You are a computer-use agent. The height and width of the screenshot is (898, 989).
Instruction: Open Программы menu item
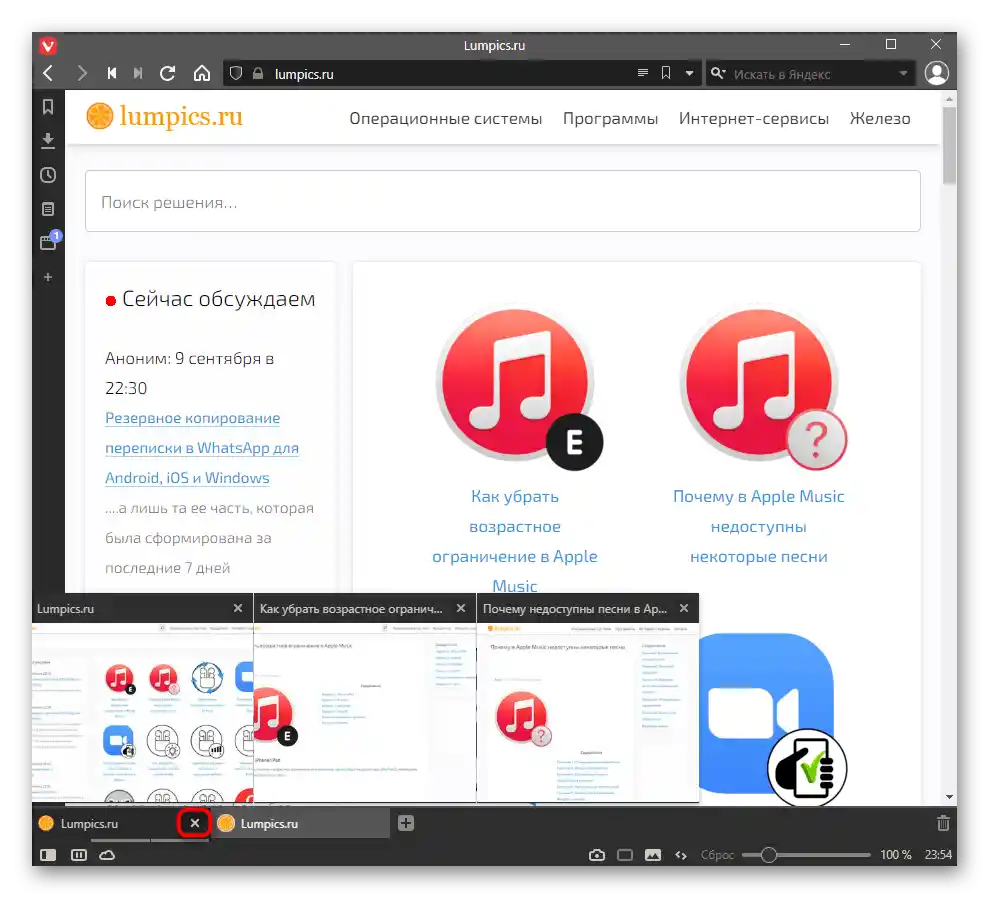610,119
